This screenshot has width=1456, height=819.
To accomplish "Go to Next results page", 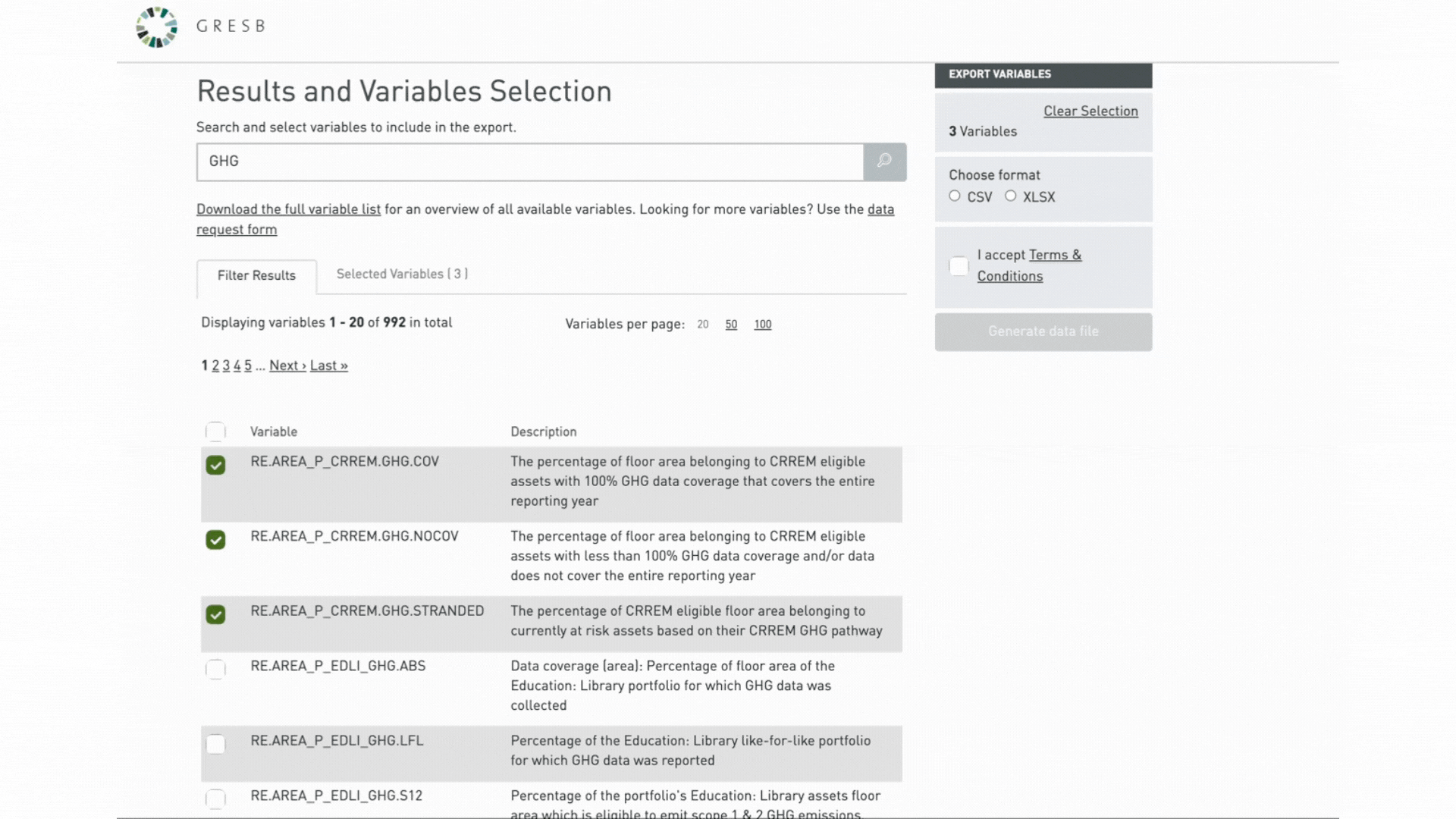I will 287,366.
